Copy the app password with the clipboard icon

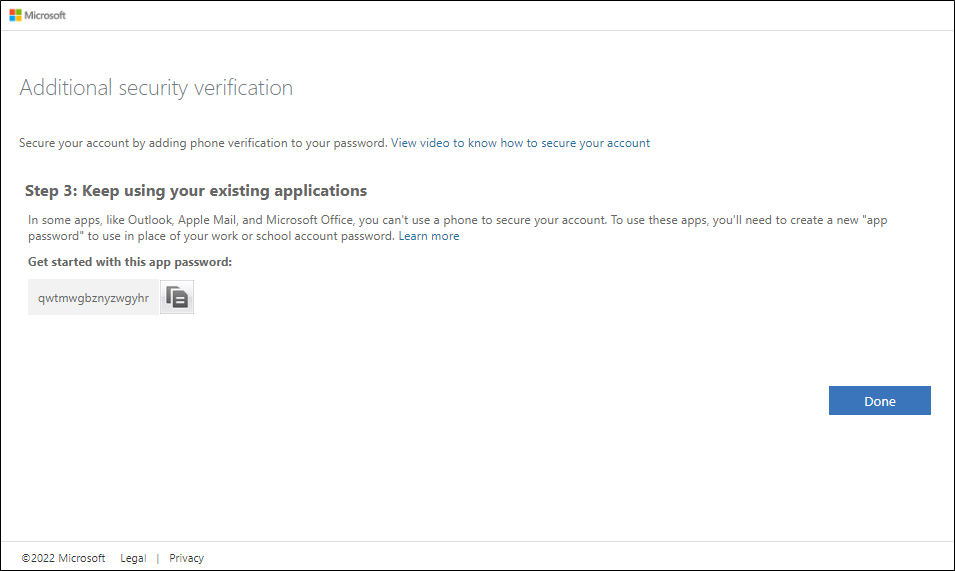coord(177,298)
